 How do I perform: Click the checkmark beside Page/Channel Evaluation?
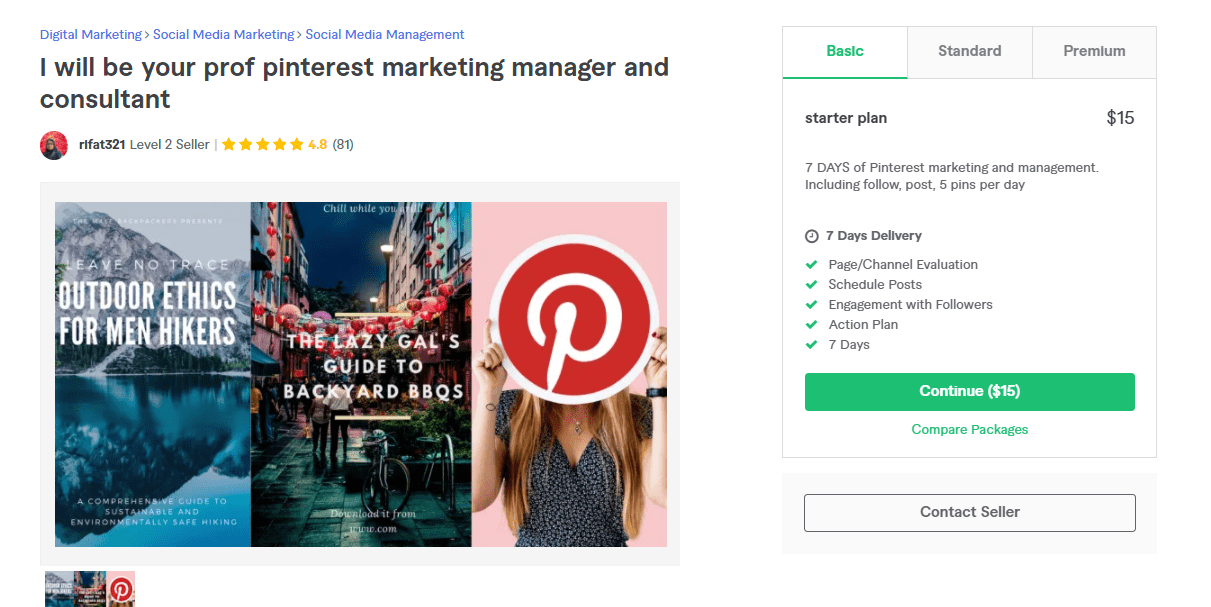click(812, 265)
